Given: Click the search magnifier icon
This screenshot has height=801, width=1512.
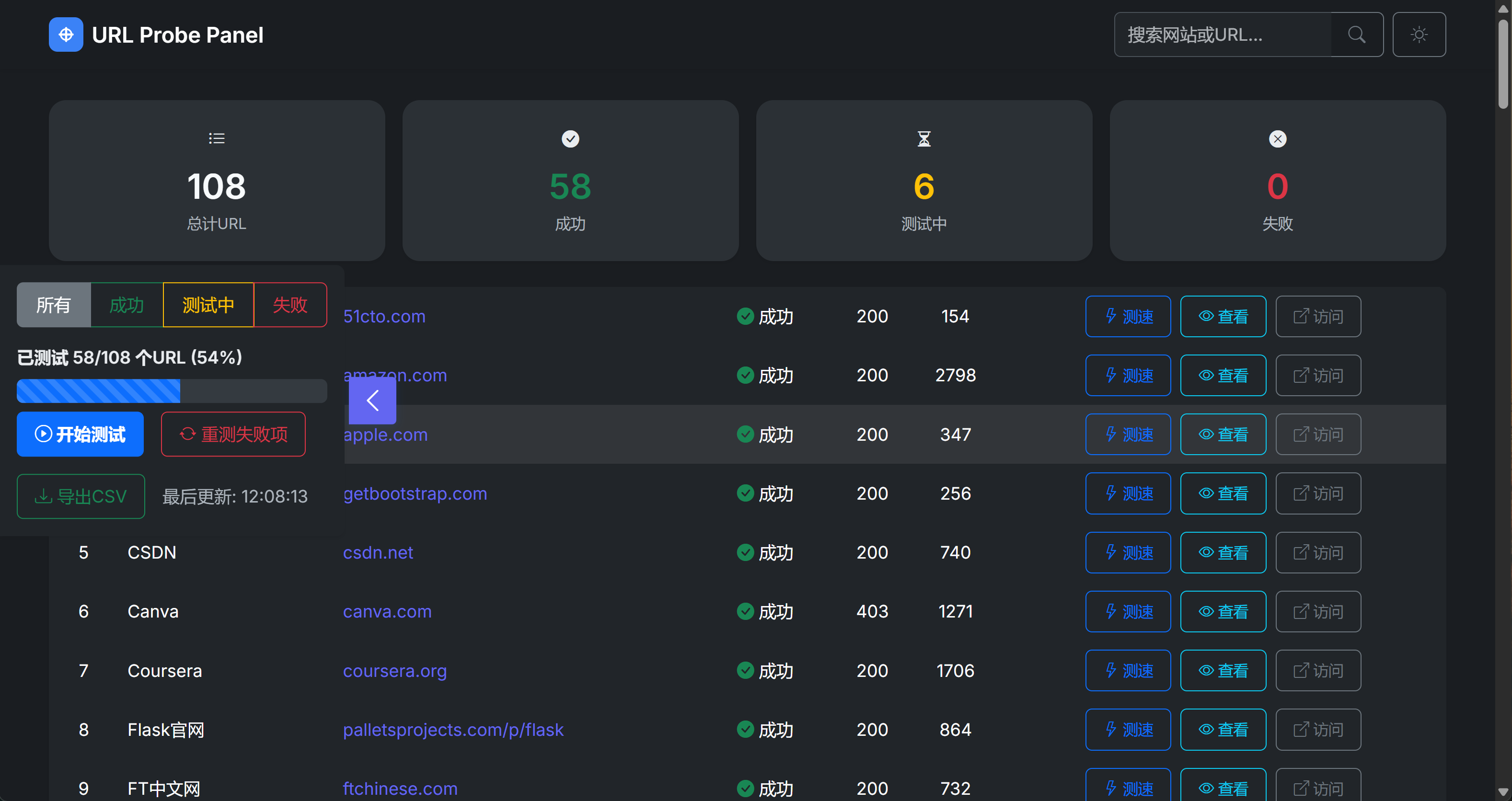Looking at the screenshot, I should [1356, 34].
